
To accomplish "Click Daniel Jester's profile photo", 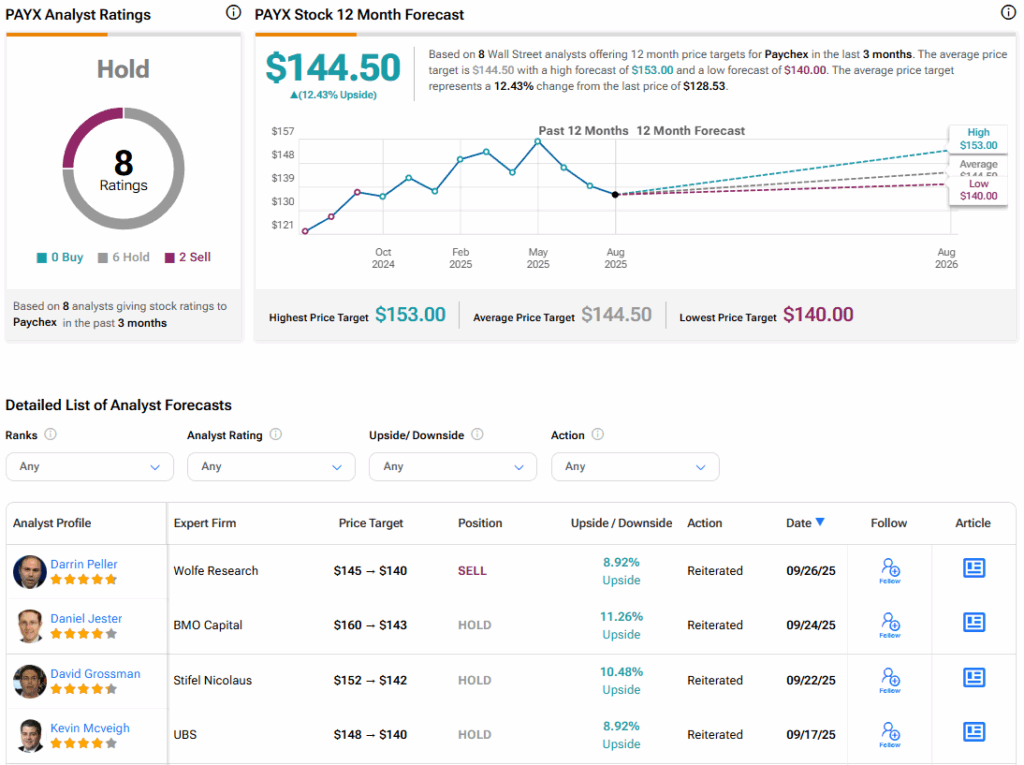I will pyautogui.click(x=29, y=626).
